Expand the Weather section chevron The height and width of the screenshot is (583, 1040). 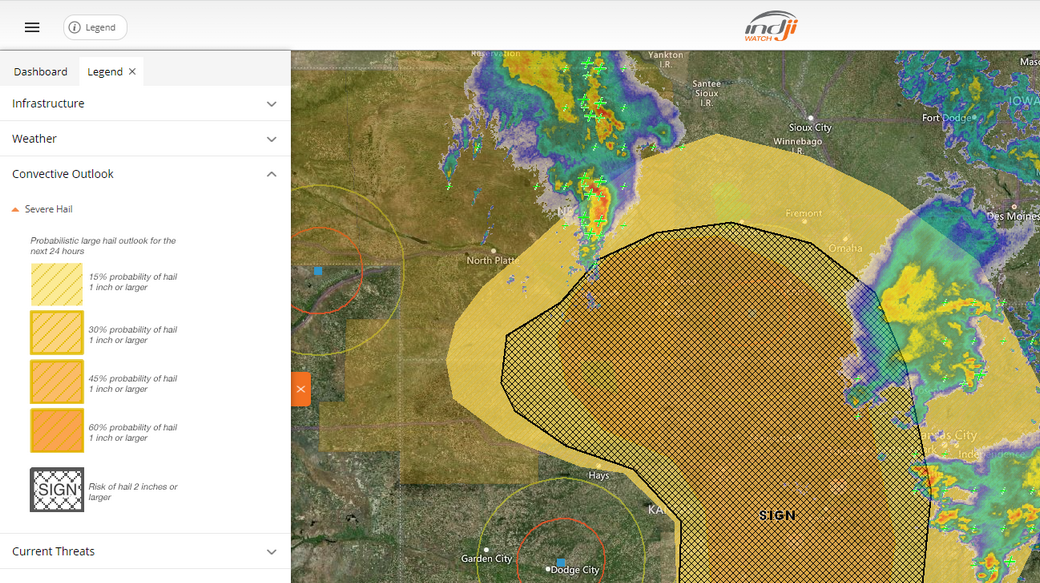(x=271, y=139)
